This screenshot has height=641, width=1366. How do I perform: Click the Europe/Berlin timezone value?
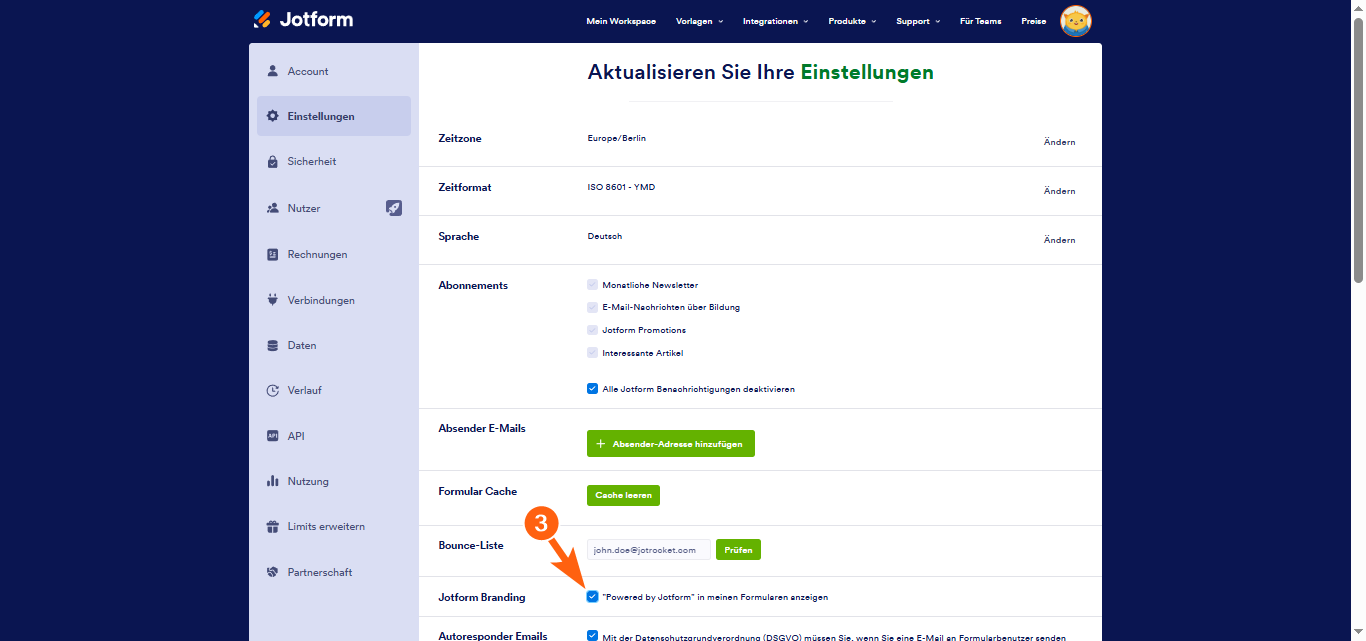click(x=617, y=138)
